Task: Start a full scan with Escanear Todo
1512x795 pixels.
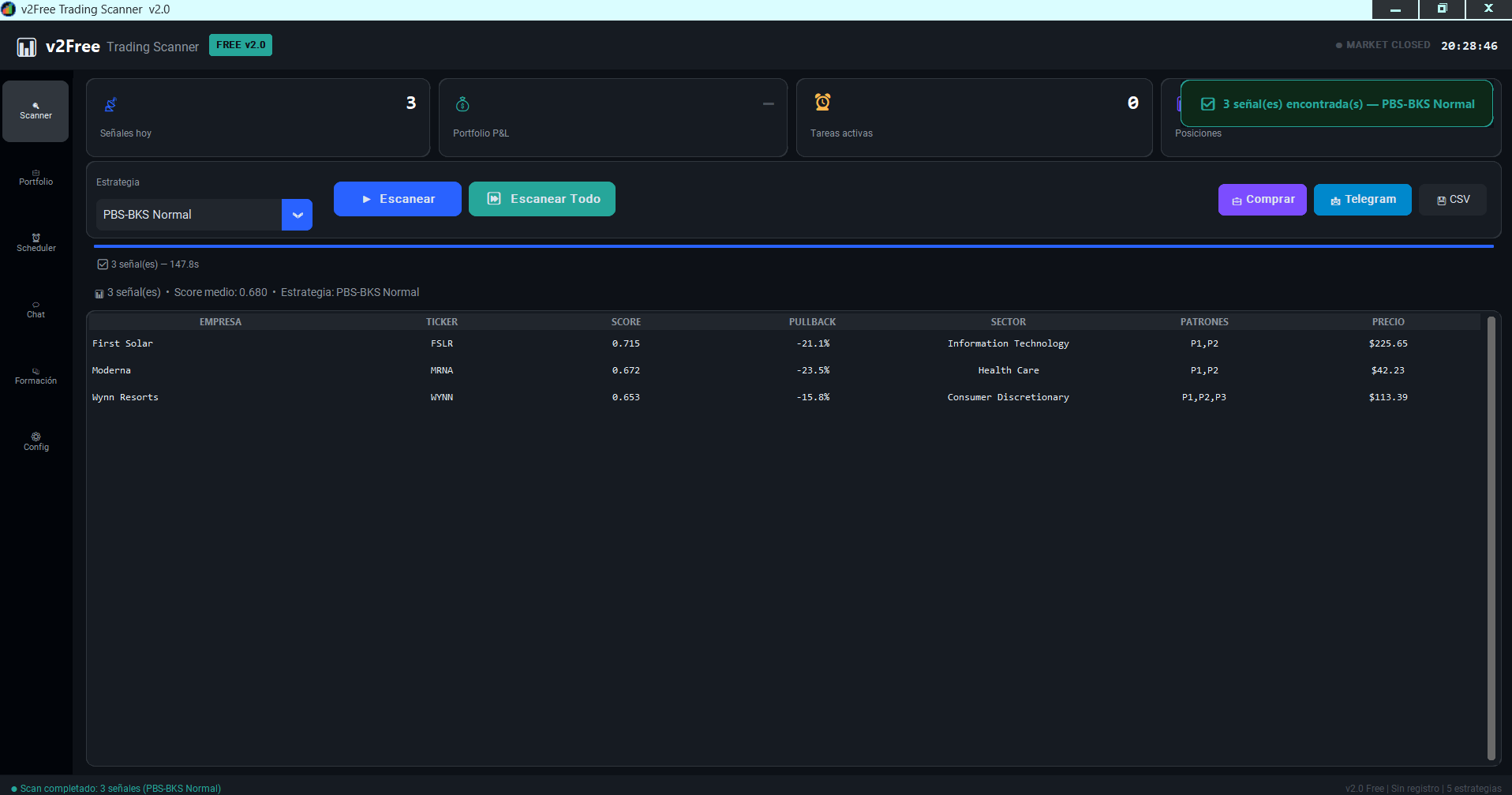Action: click(541, 198)
